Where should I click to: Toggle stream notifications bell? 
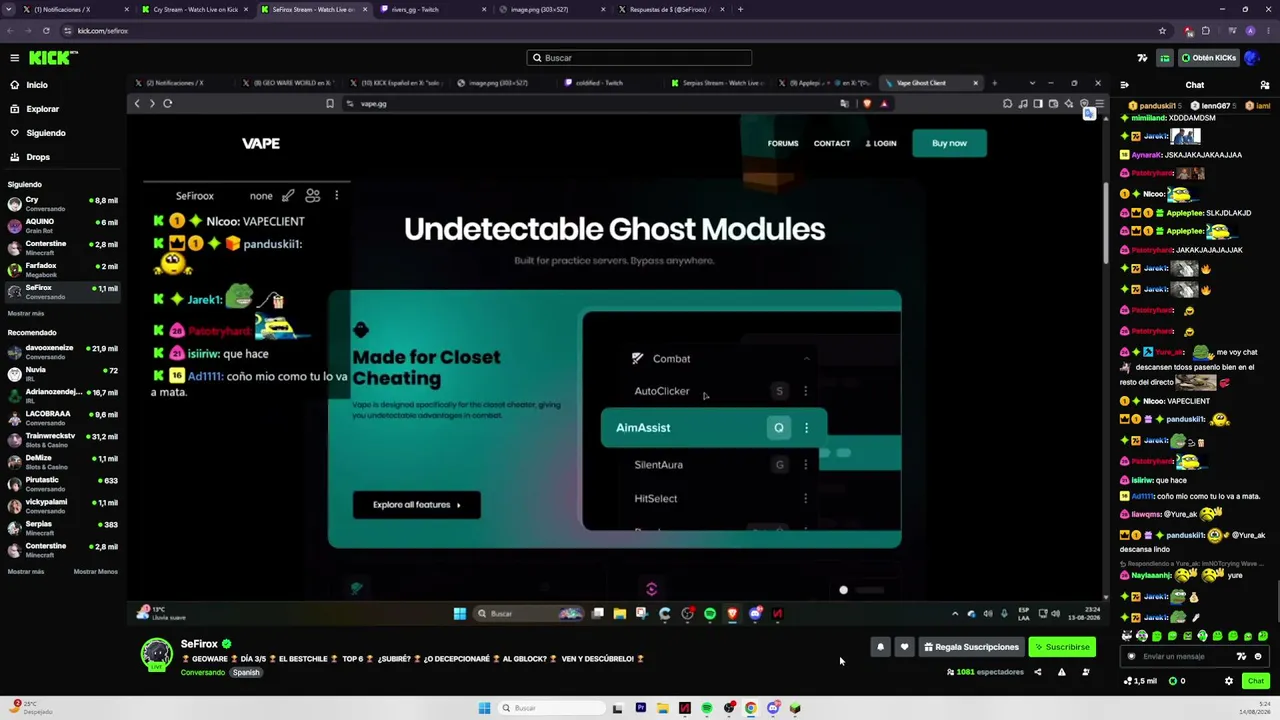tap(880, 647)
